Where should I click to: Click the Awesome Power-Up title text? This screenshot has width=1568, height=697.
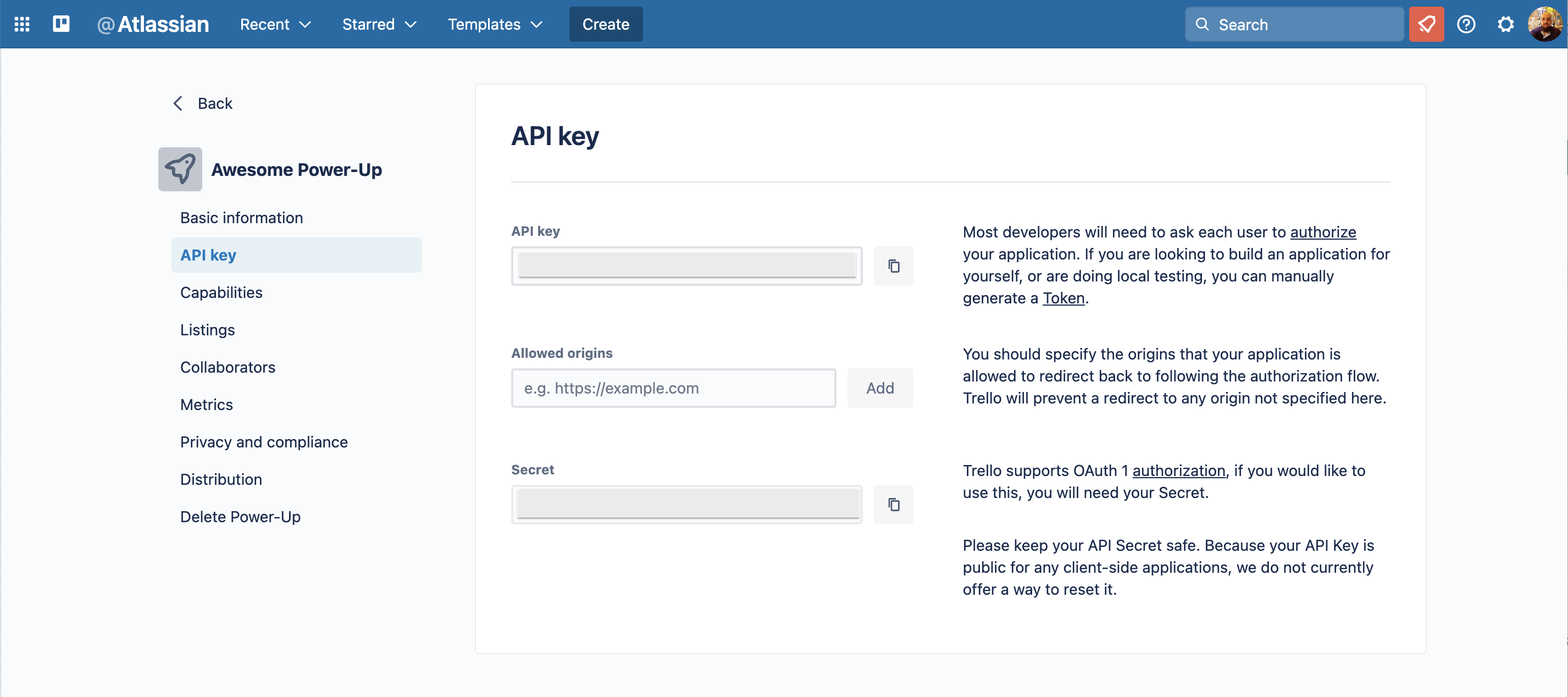[x=296, y=170]
